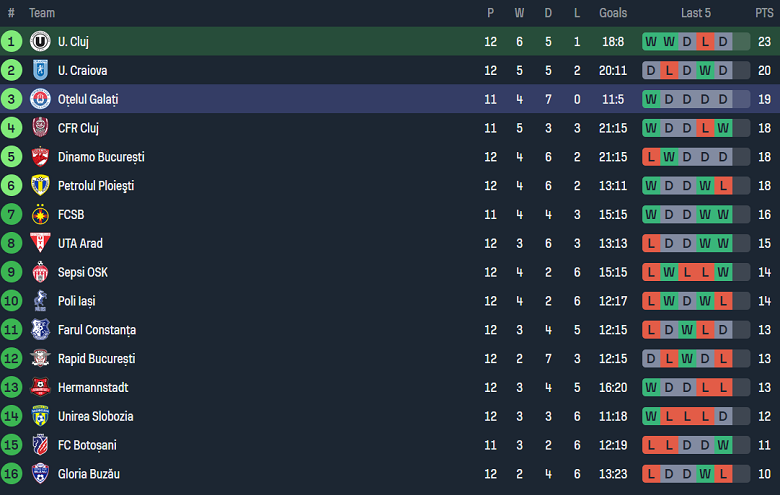
Task: Click the Petrolul Ploiești crest icon
Action: point(40,186)
